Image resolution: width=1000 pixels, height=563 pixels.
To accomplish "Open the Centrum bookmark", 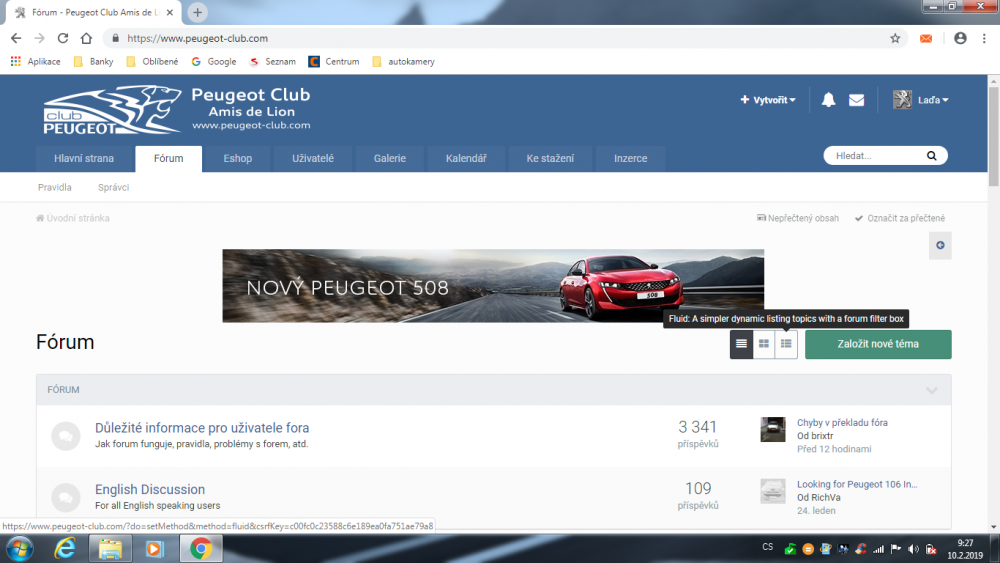I will click(x=334, y=62).
